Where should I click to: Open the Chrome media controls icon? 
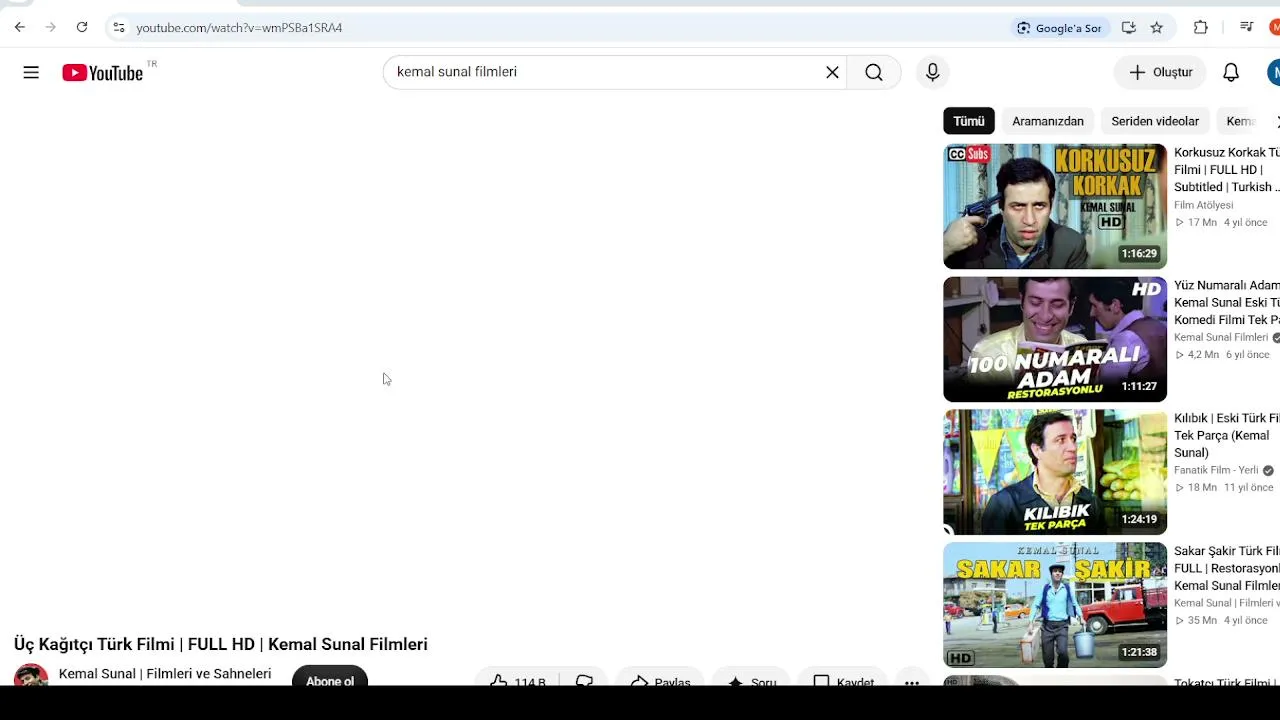click(1246, 27)
